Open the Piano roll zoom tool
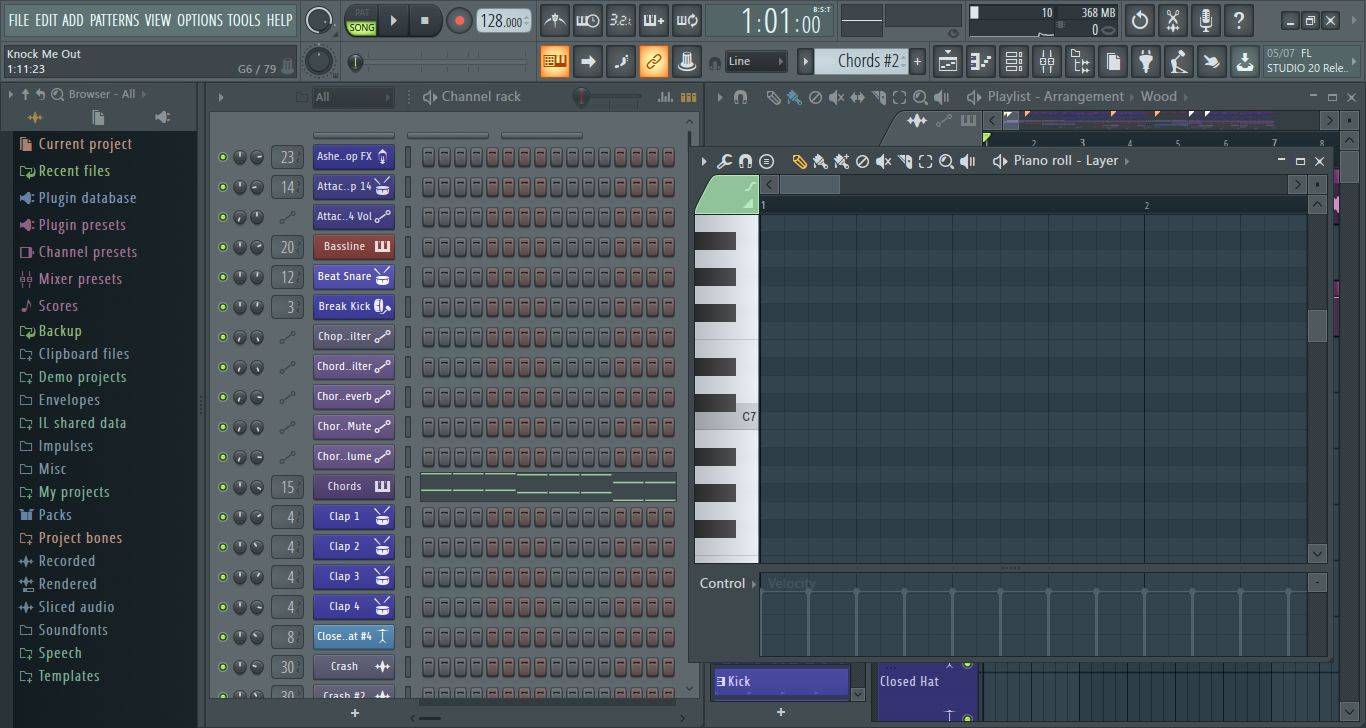Viewport: 1366px width, 728px height. (x=946, y=161)
